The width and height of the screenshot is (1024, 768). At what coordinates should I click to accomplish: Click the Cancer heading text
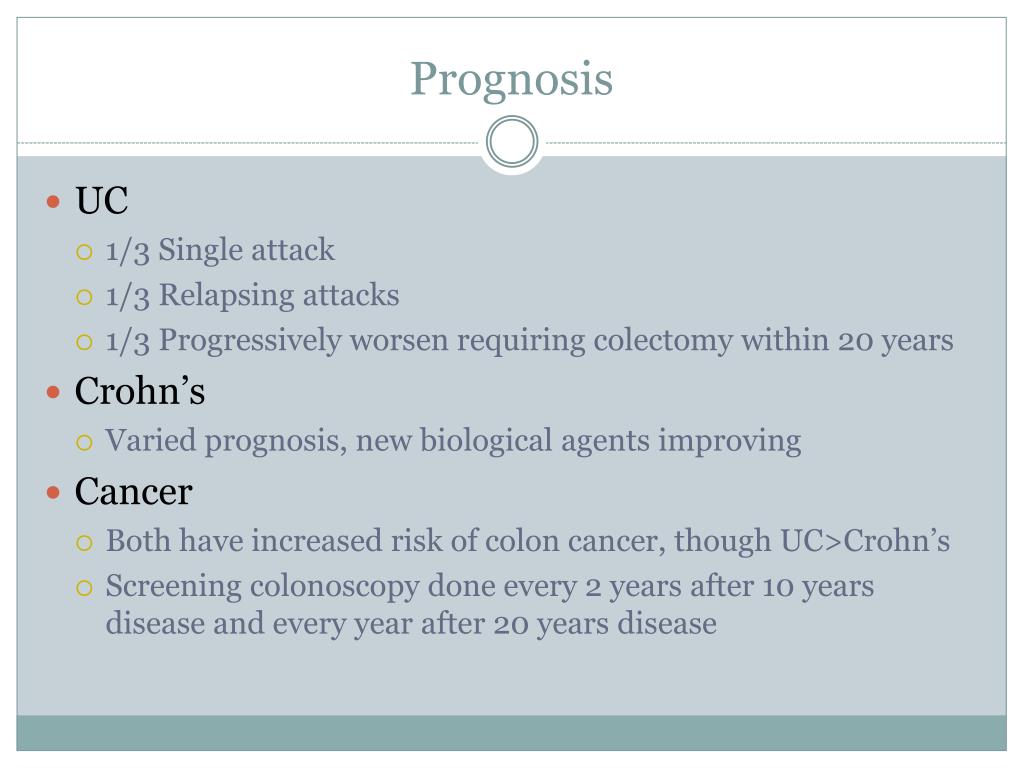click(x=134, y=491)
